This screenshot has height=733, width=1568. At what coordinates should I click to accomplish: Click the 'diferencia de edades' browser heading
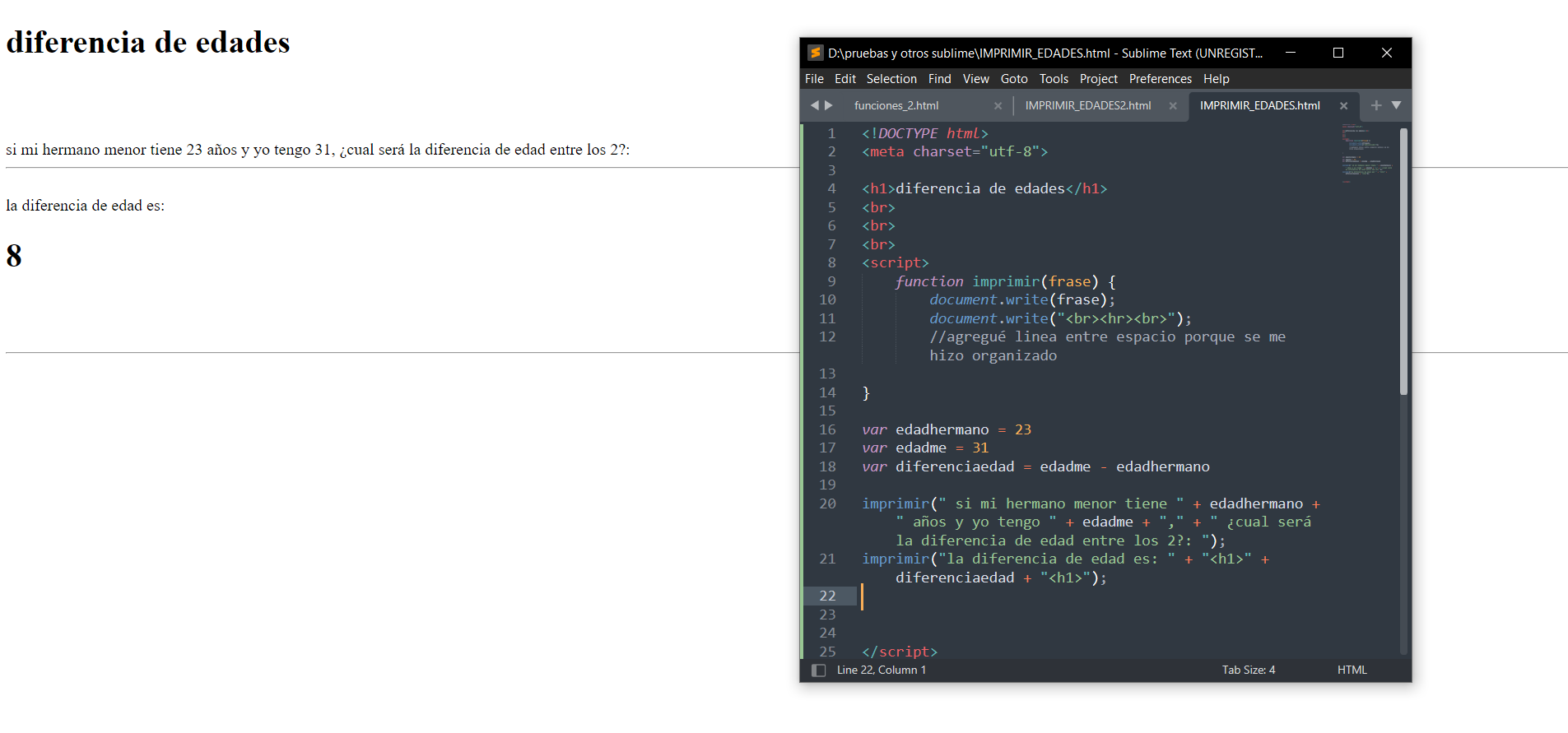click(148, 42)
